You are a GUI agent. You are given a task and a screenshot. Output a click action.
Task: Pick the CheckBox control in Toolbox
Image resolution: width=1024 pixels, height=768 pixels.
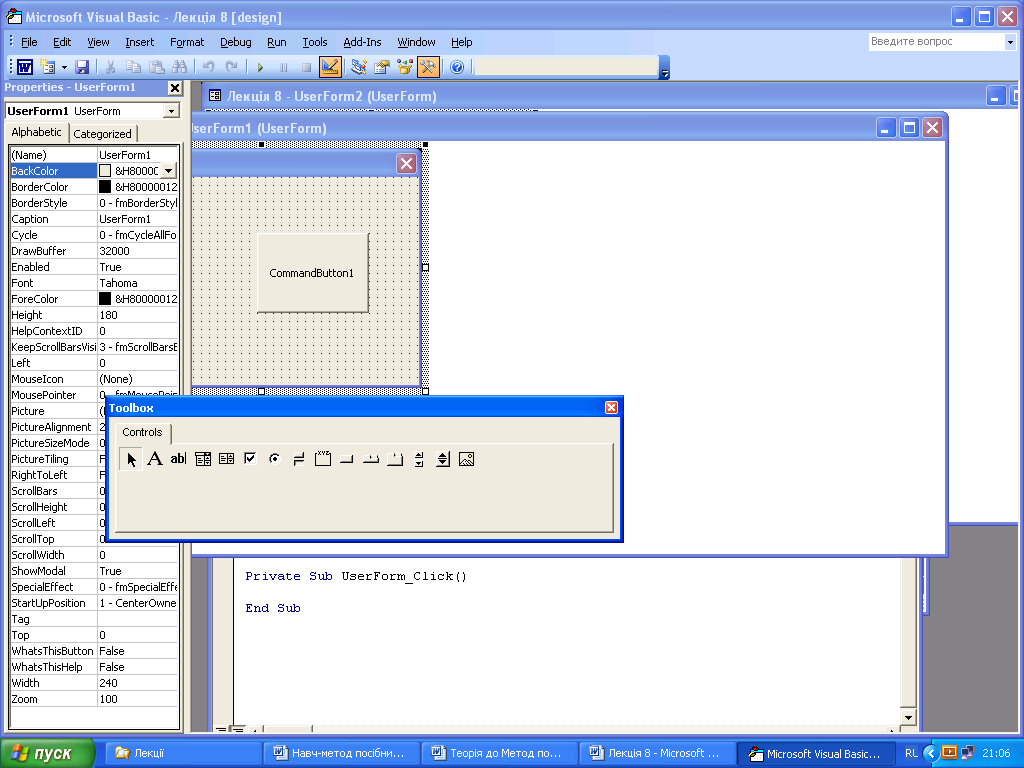[250, 459]
